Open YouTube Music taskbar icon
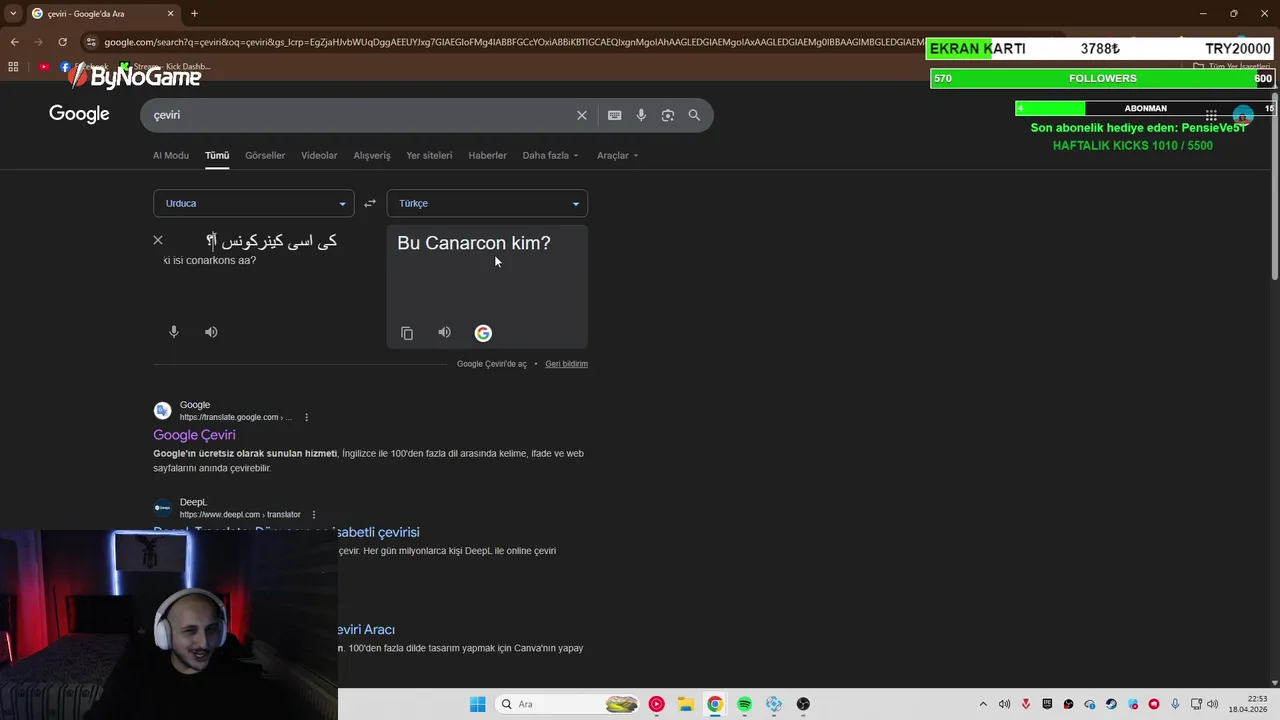1280x720 pixels. [x=656, y=704]
